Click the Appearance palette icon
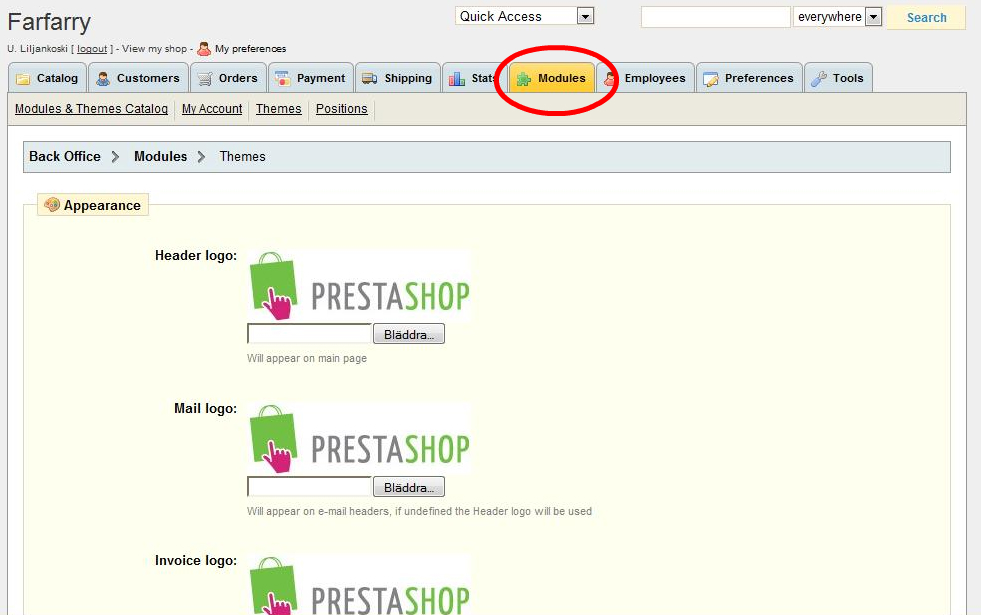This screenshot has height=615, width=981. click(52, 205)
